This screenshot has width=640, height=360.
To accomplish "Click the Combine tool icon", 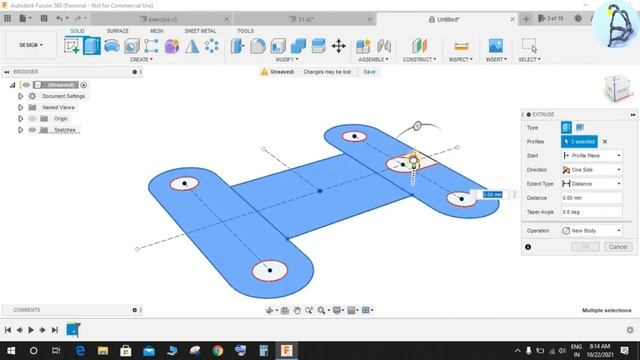I will coord(298,46).
